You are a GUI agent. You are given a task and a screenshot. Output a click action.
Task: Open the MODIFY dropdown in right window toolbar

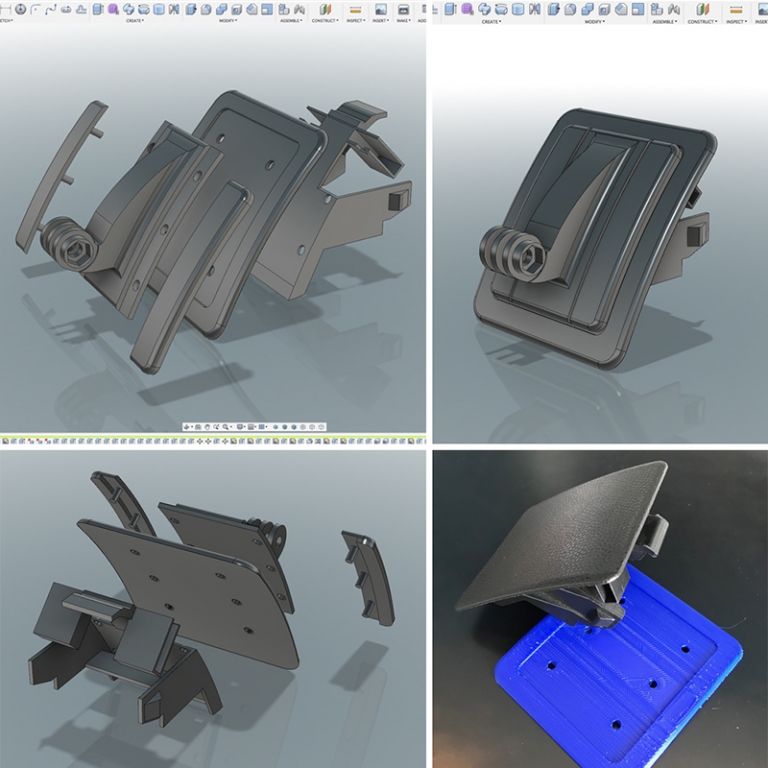(x=595, y=22)
